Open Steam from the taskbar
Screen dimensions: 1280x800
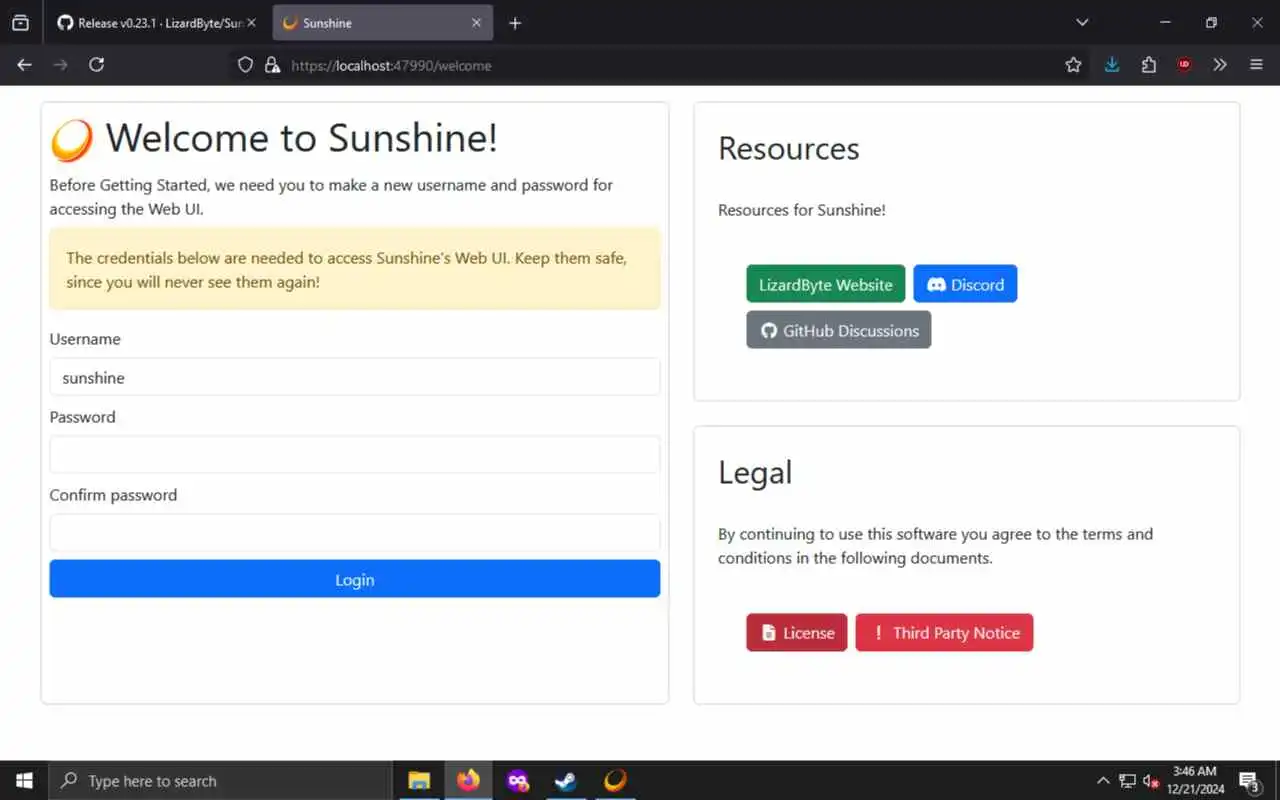pos(566,781)
